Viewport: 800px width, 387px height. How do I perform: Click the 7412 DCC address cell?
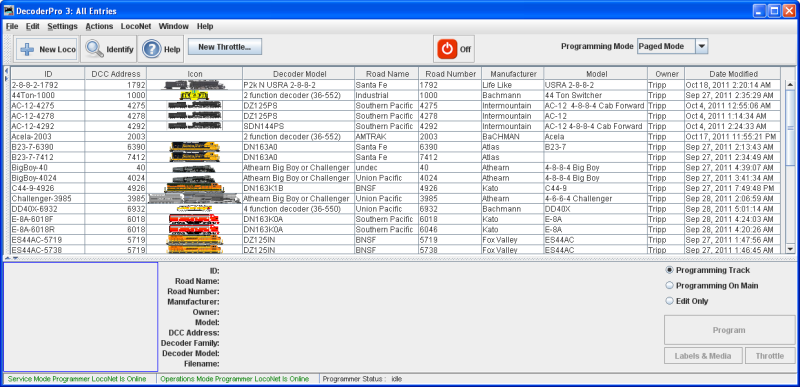pyautogui.click(x=116, y=157)
